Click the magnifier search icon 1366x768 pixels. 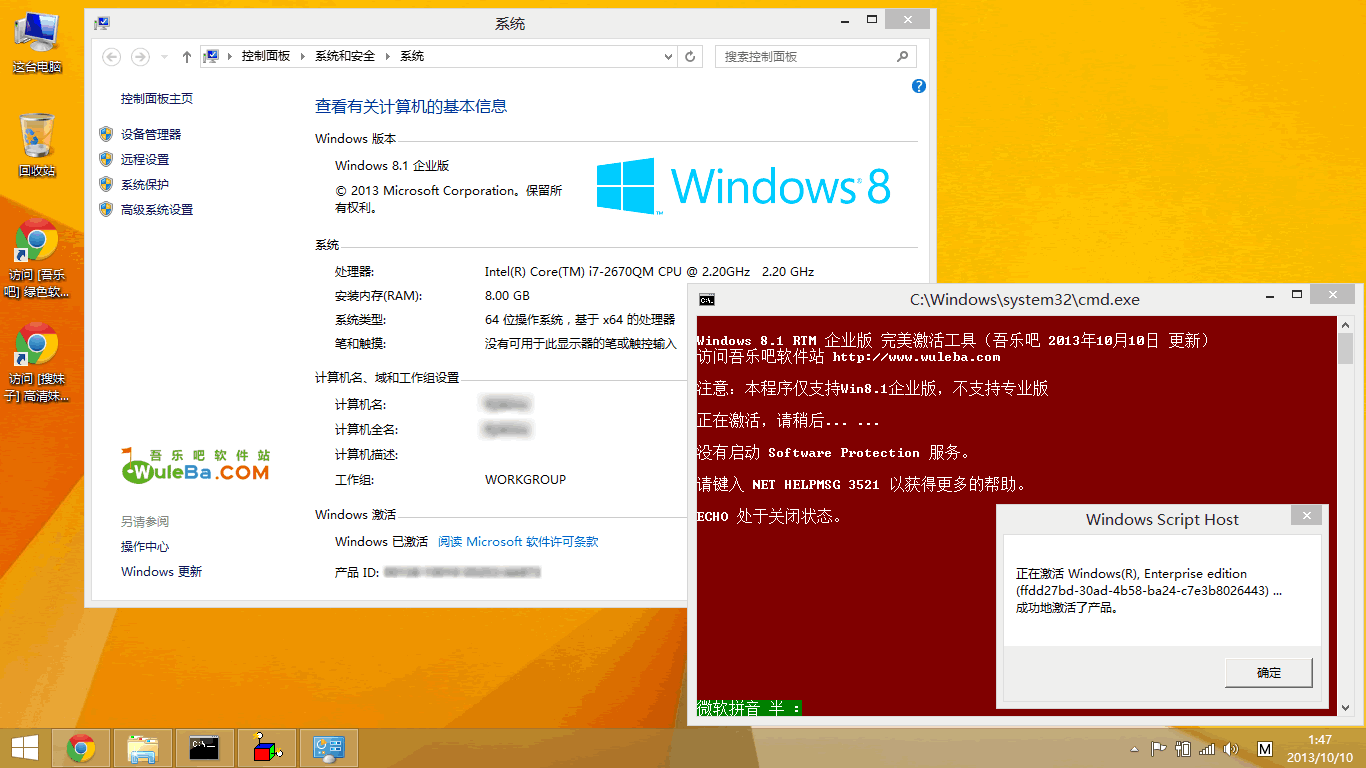[x=903, y=57]
